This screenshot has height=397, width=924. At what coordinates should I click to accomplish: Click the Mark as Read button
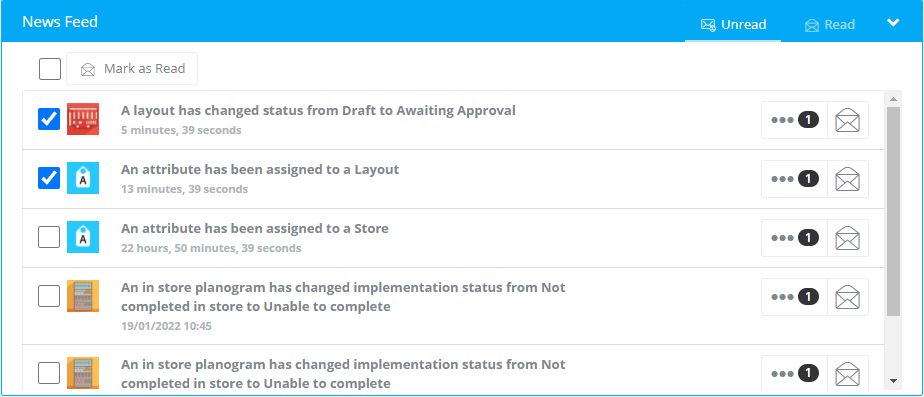[x=132, y=69]
